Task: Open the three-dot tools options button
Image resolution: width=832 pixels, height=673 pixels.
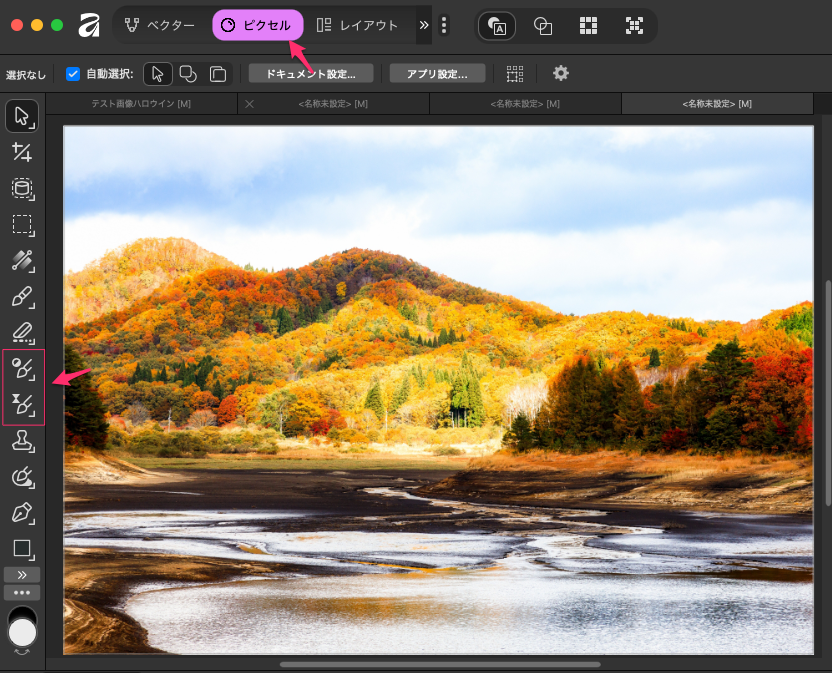Action: (x=22, y=592)
